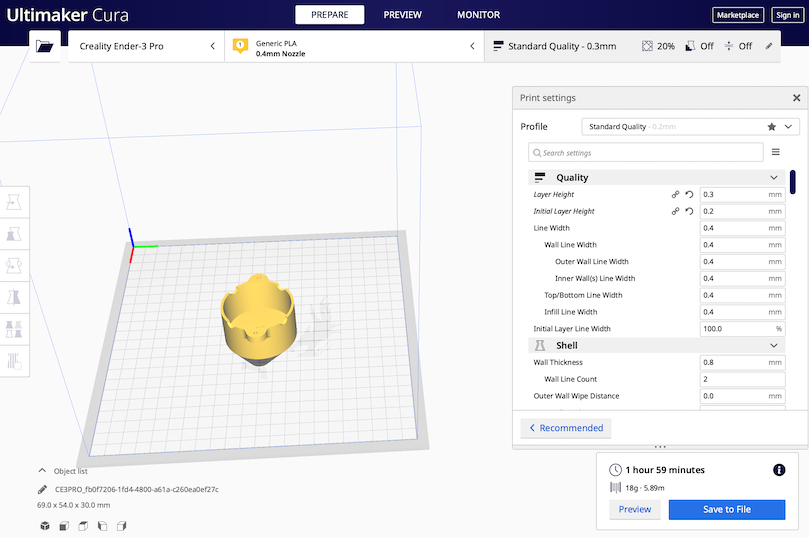Edit the Wall Line Count value
Viewport: 809px width, 538px height.
(x=742, y=379)
